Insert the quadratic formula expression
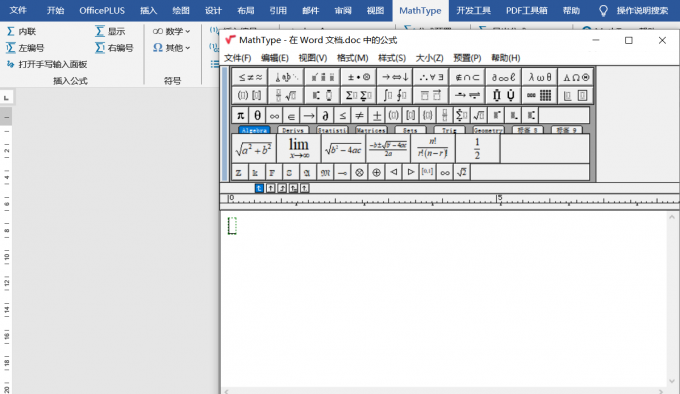This screenshot has height=394, width=680. click(388, 148)
